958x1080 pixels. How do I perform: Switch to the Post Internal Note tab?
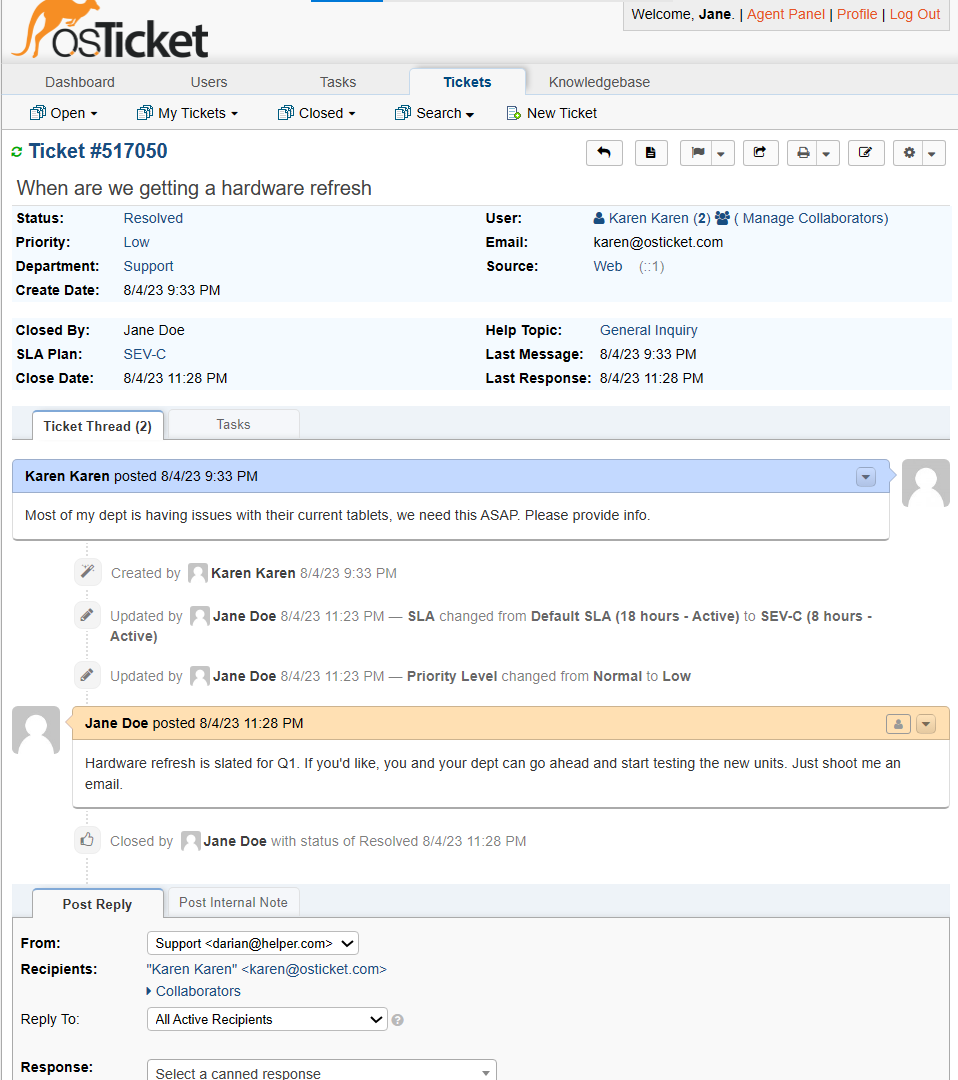(x=233, y=901)
